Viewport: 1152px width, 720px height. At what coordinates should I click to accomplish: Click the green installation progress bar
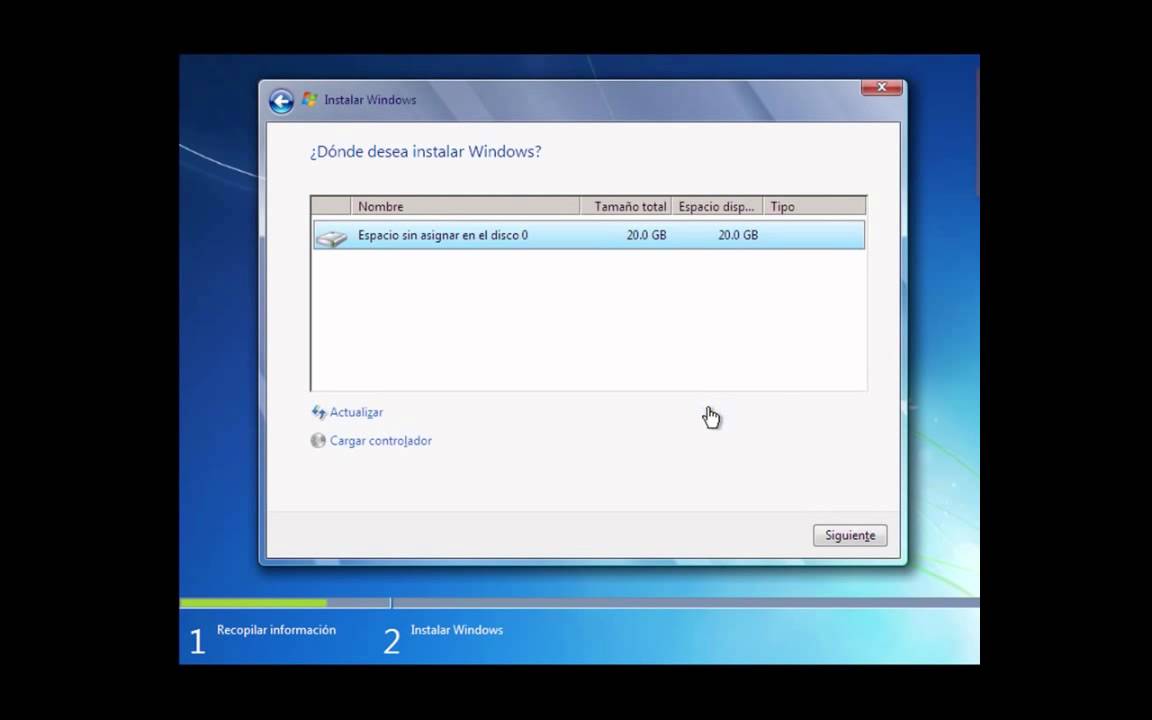point(253,603)
